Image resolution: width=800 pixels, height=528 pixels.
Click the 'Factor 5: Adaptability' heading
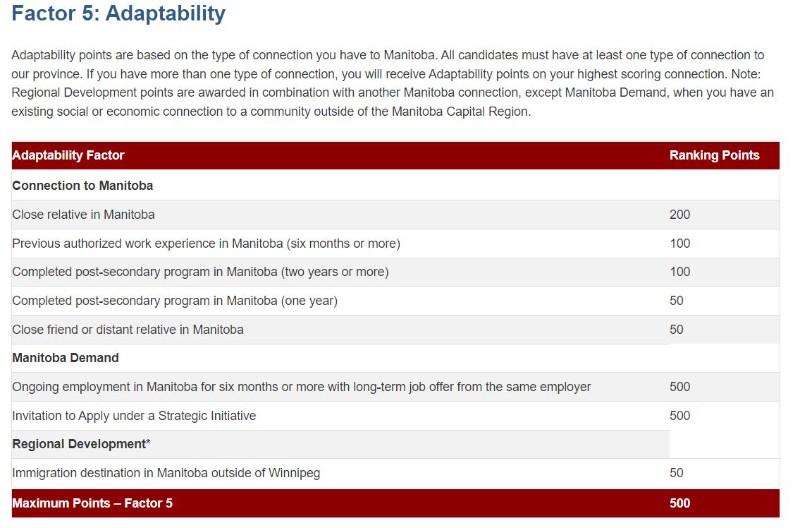(118, 13)
